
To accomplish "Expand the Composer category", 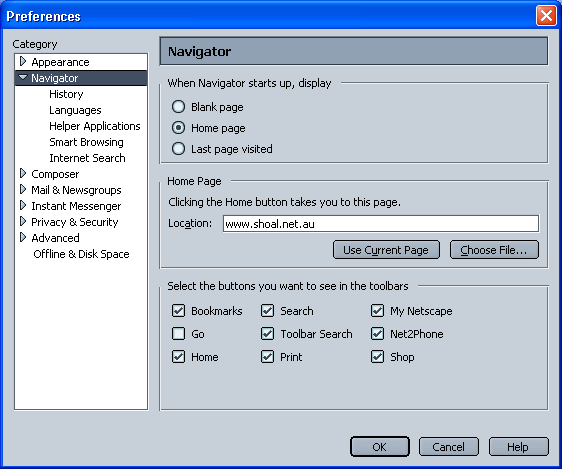I will click(23, 174).
